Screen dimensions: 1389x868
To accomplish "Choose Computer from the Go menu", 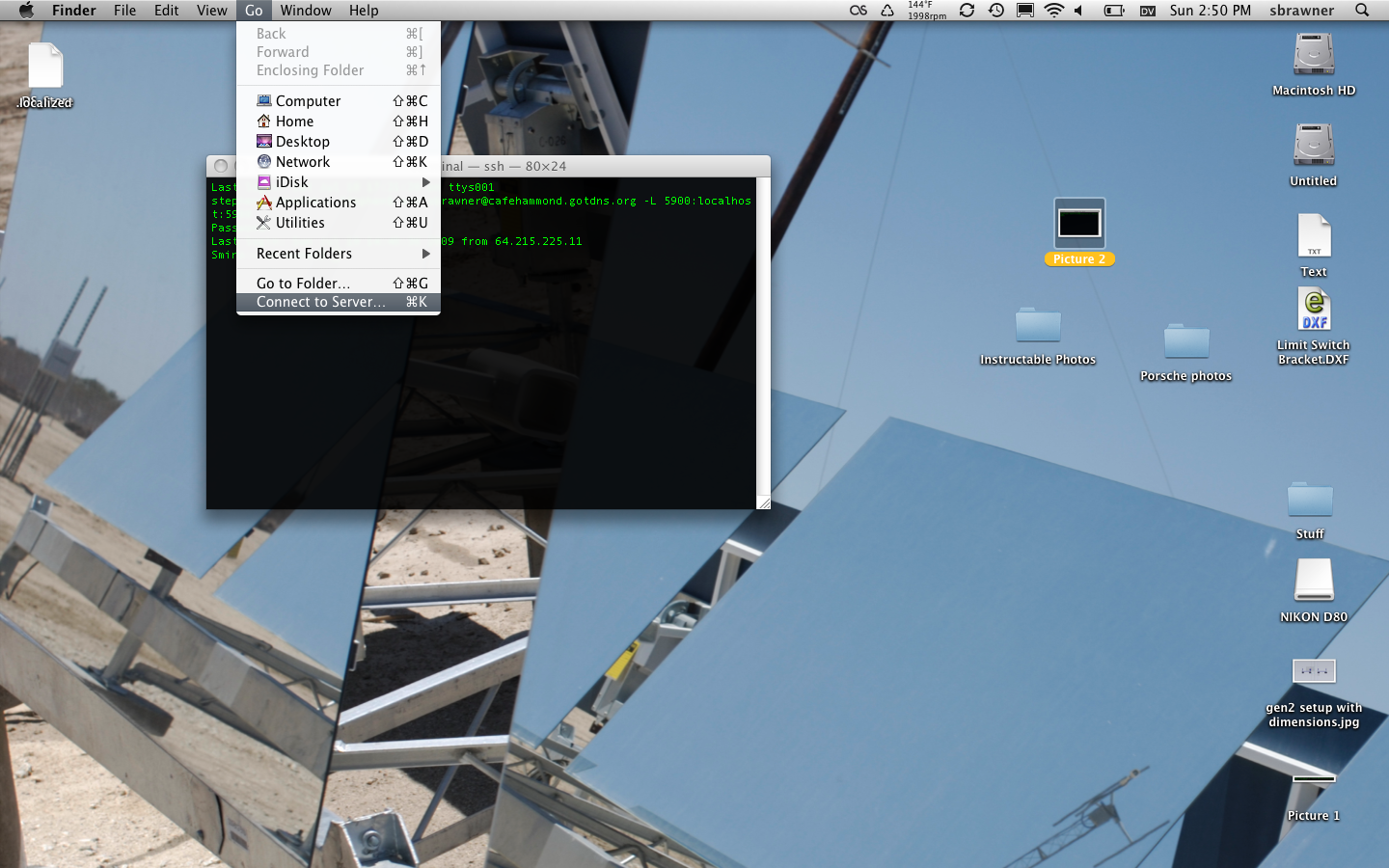I will tap(339, 101).
